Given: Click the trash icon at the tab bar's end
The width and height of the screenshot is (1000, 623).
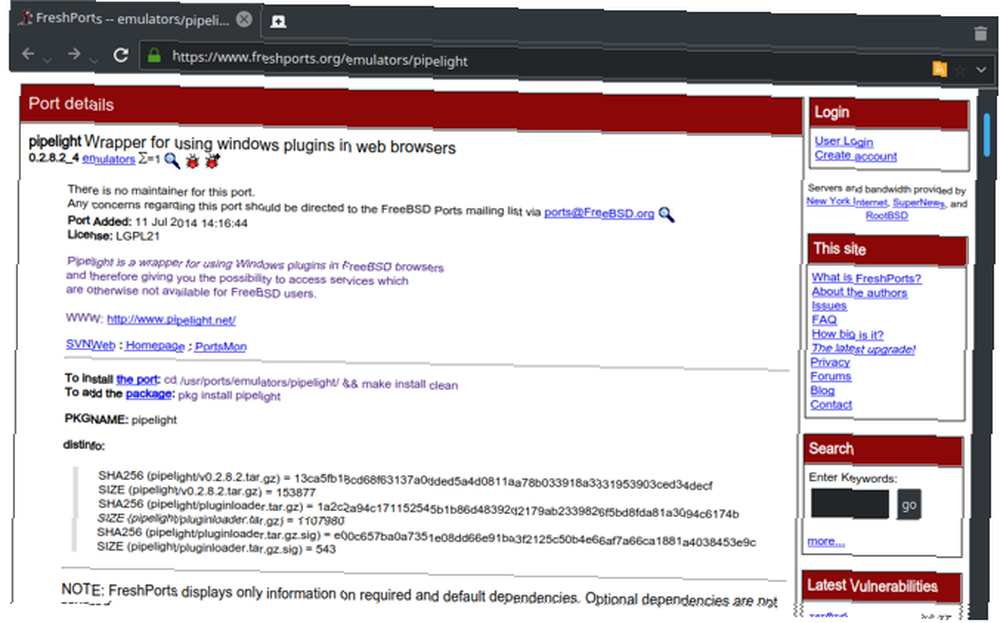Looking at the screenshot, I should 981,34.
